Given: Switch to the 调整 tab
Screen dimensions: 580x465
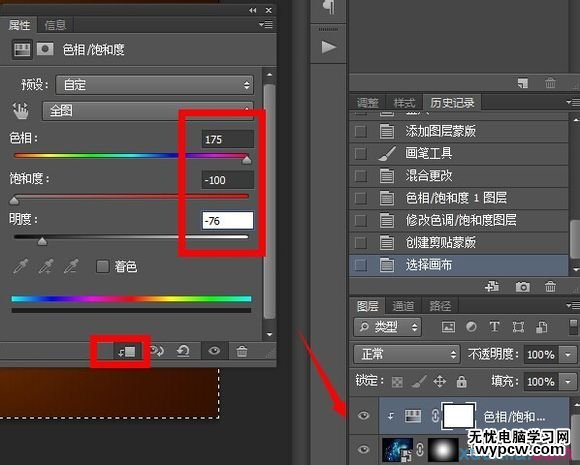Looking at the screenshot, I should [368, 103].
